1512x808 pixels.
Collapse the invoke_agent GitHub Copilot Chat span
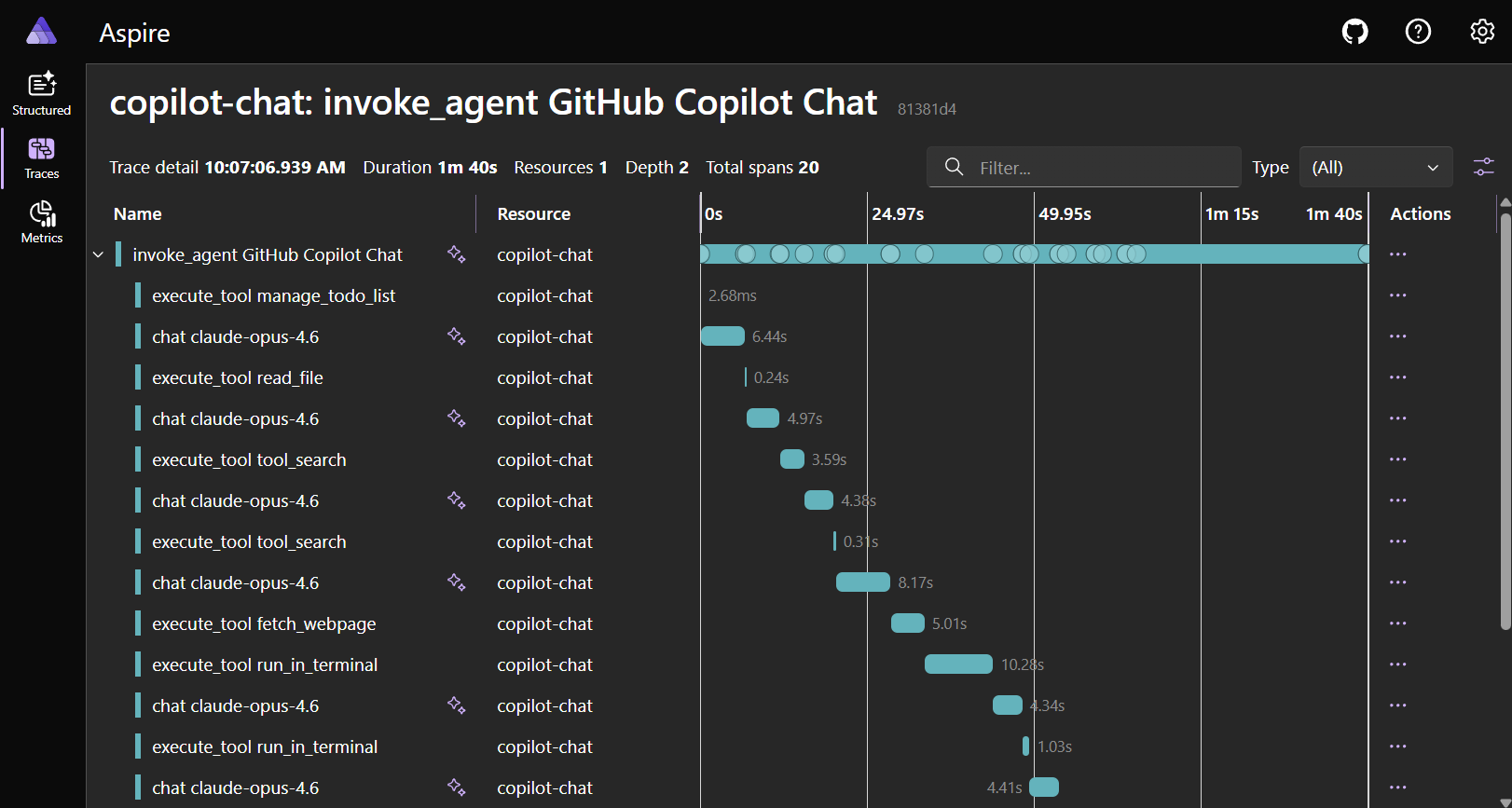pyautogui.click(x=98, y=253)
